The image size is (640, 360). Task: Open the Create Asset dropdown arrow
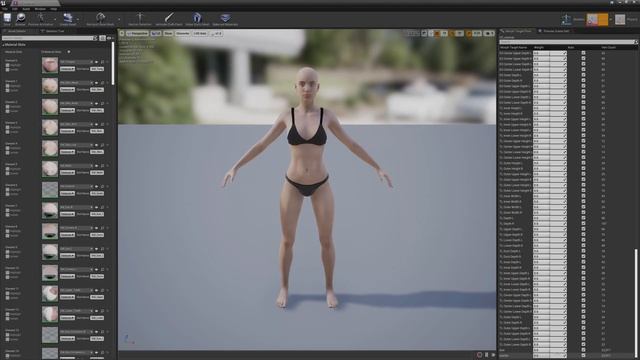78,19
